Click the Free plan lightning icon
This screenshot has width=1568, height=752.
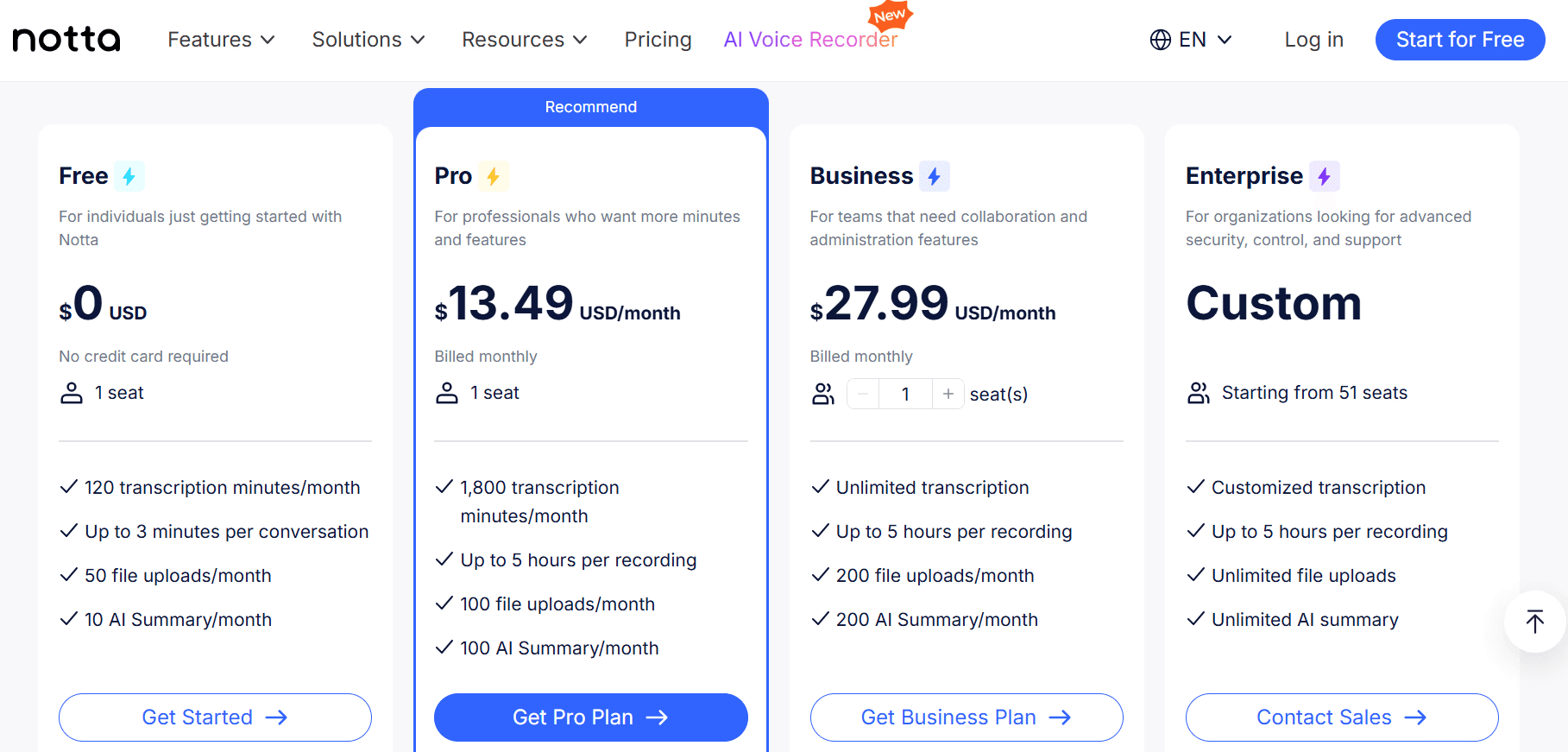pos(129,176)
